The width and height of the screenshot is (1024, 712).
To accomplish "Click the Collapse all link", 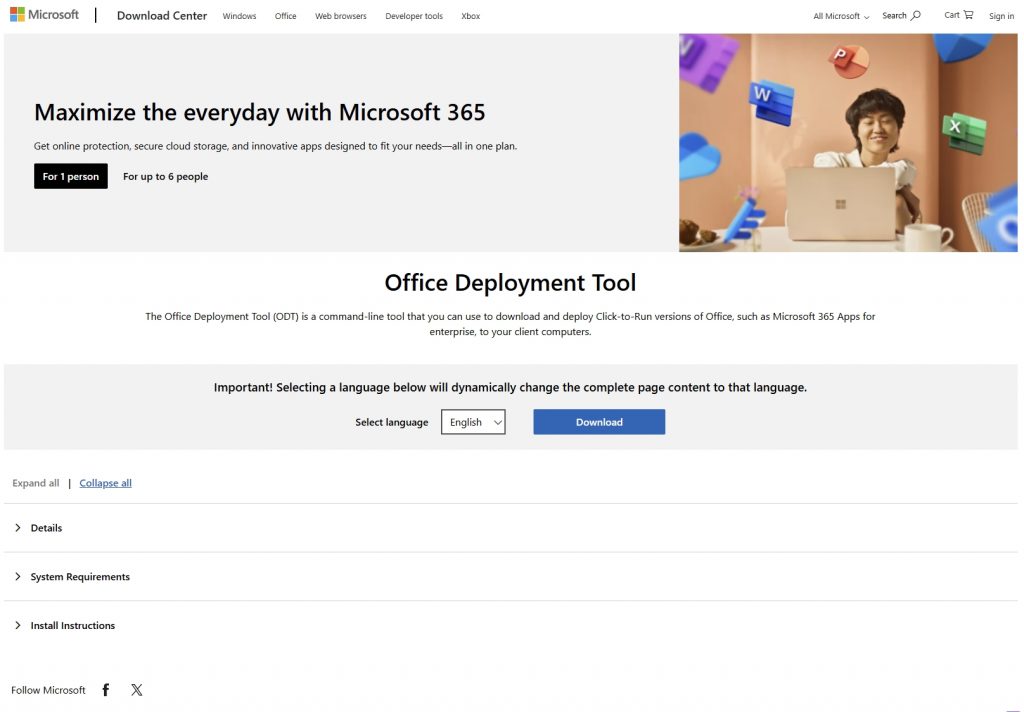I will [x=105, y=483].
